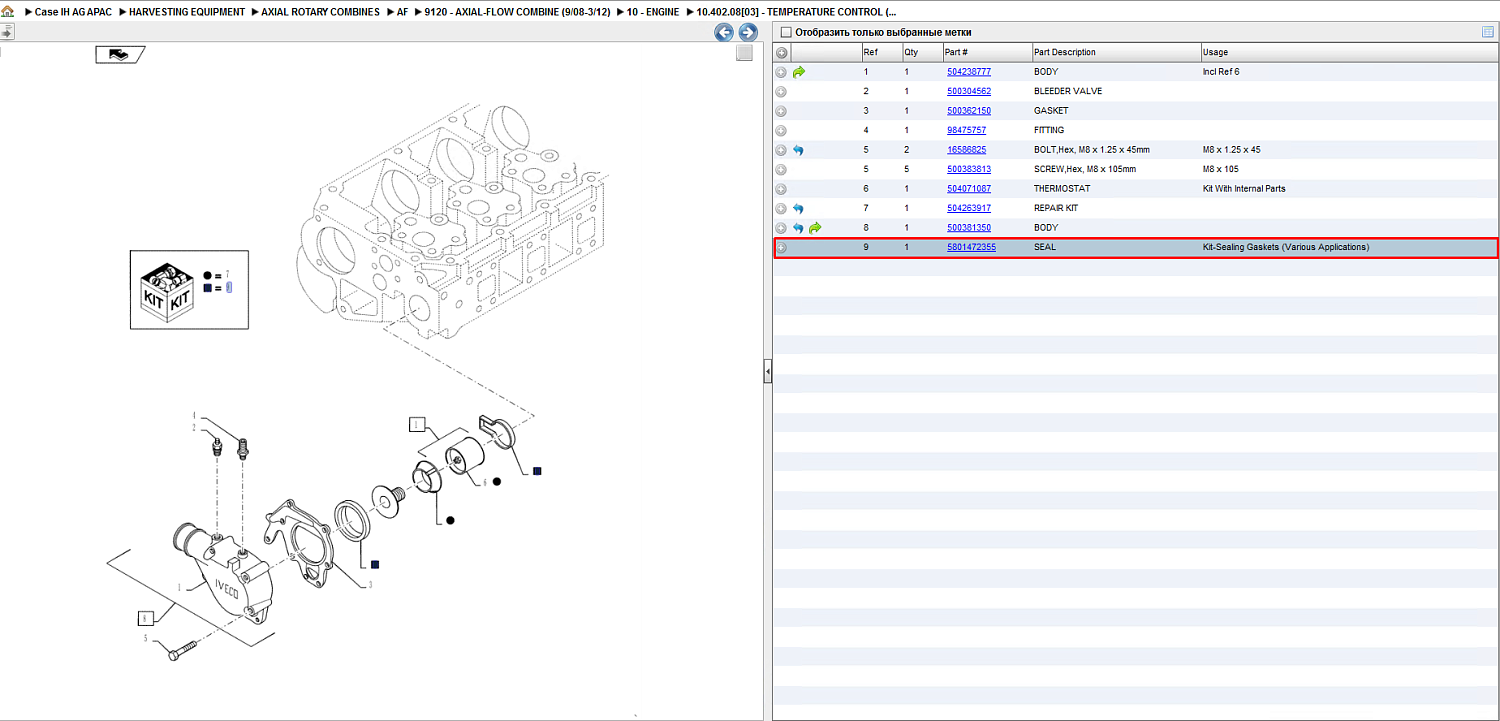Select boxed callout 1 near the thermostat
The height and width of the screenshot is (721, 1500).
click(417, 424)
